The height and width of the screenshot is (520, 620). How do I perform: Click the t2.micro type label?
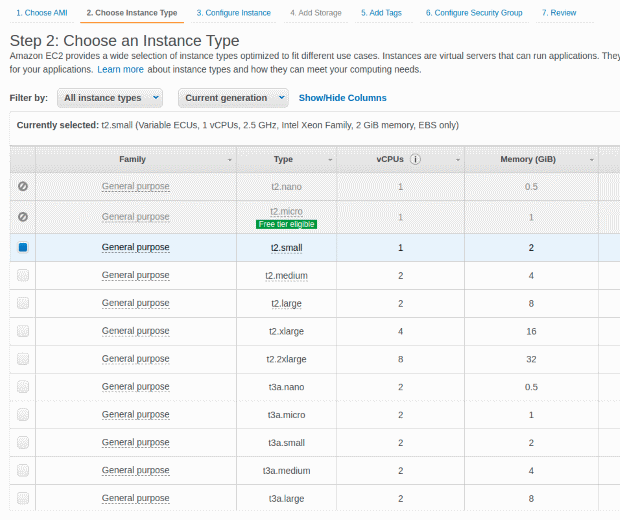coord(287,212)
